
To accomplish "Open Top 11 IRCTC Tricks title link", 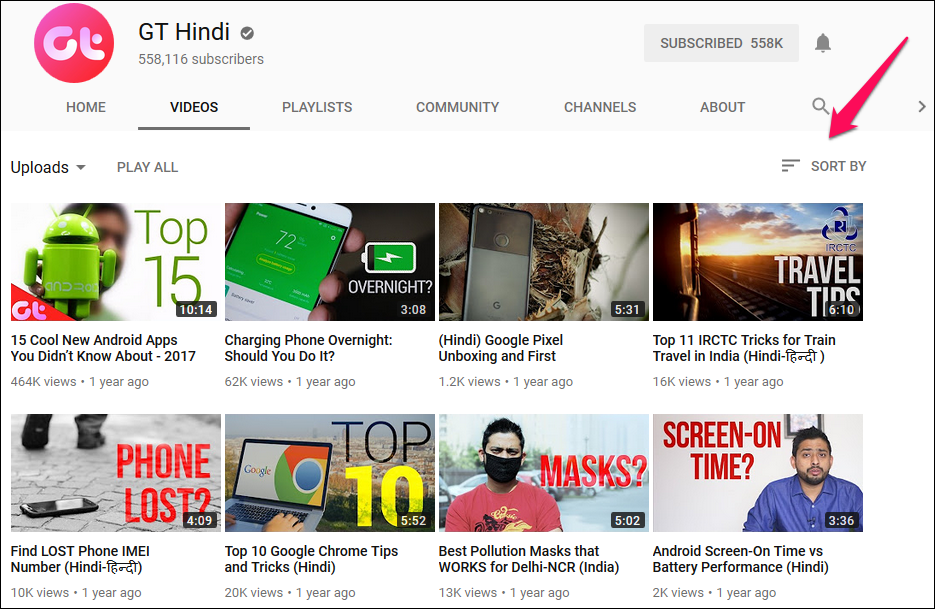I will (743, 348).
